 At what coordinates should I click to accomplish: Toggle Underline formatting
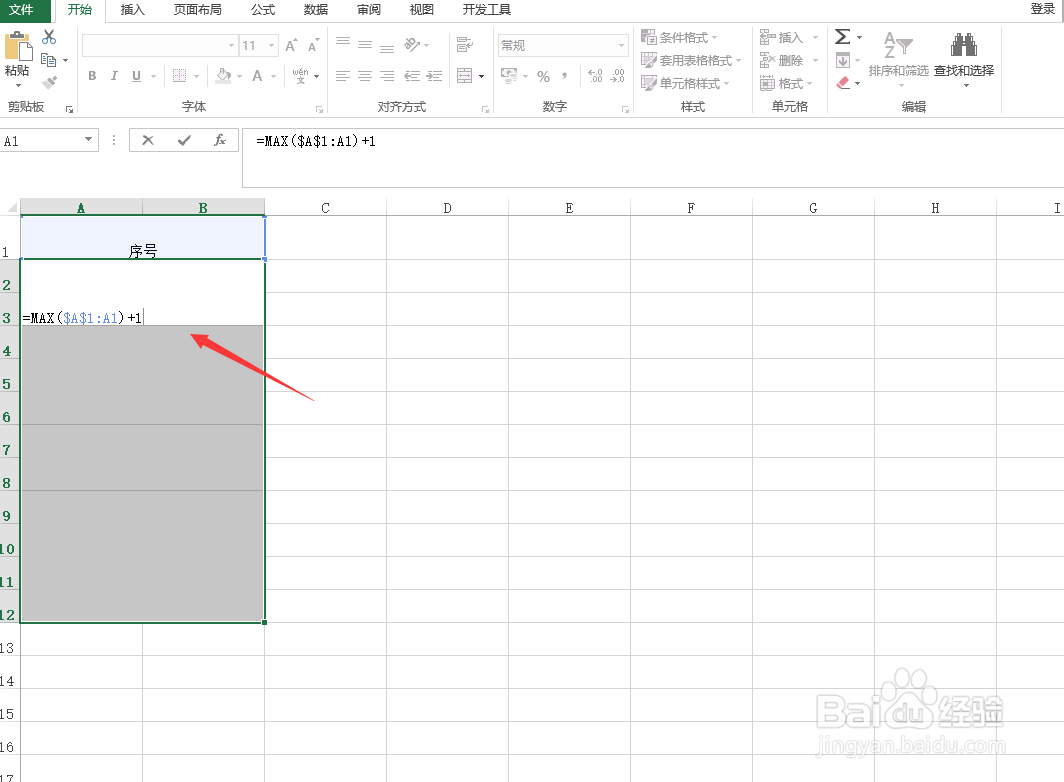136,76
